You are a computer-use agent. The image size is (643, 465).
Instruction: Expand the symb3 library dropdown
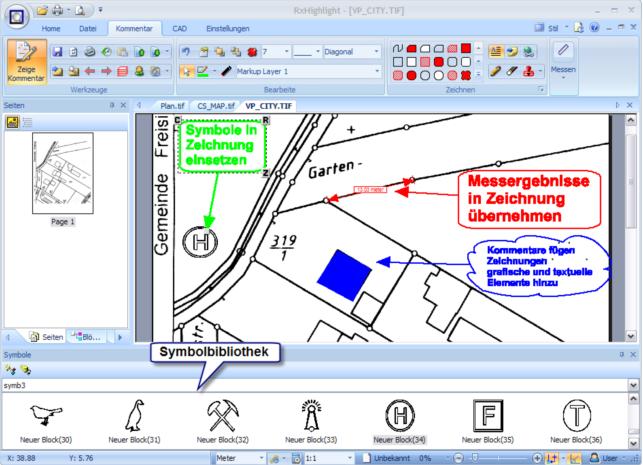coord(634,384)
